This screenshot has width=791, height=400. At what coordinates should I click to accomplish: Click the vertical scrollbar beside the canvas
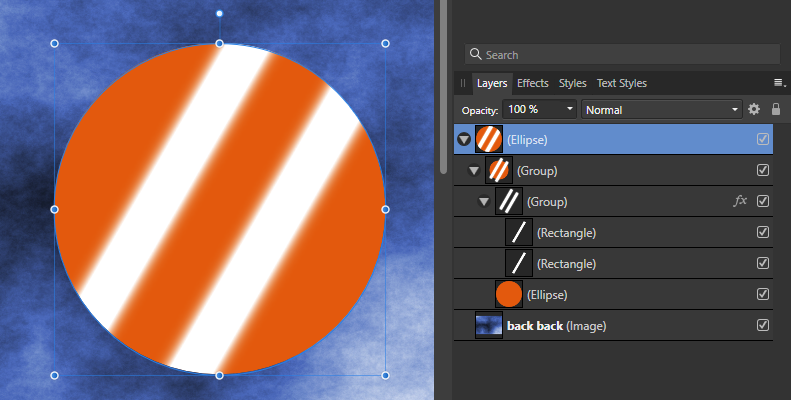[x=443, y=87]
